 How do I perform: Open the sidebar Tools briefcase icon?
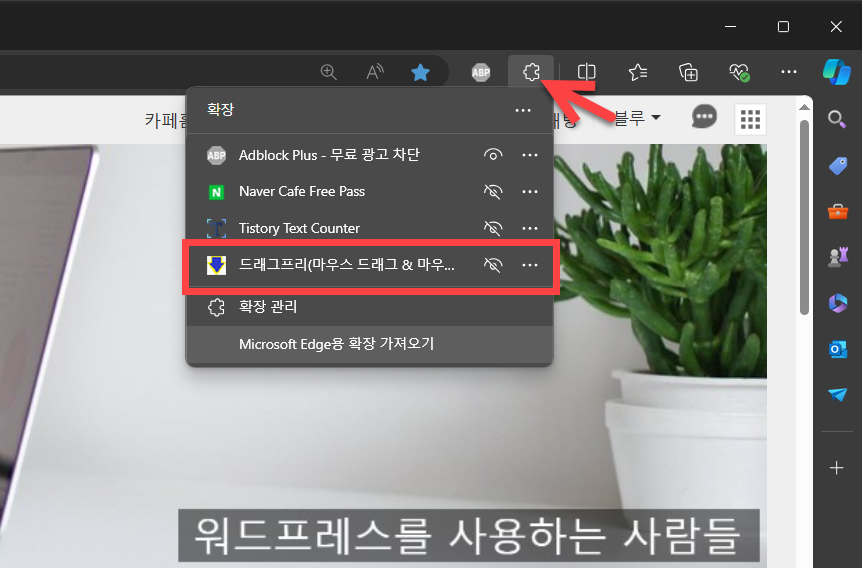click(837, 211)
